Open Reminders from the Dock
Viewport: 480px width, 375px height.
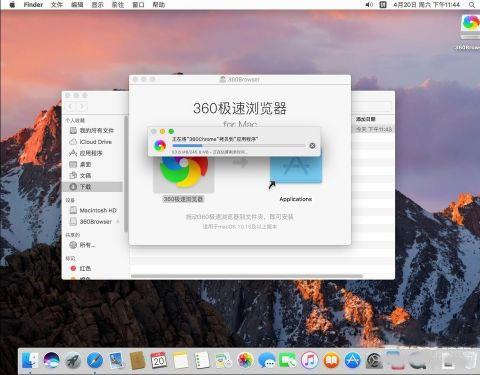pos(202,361)
